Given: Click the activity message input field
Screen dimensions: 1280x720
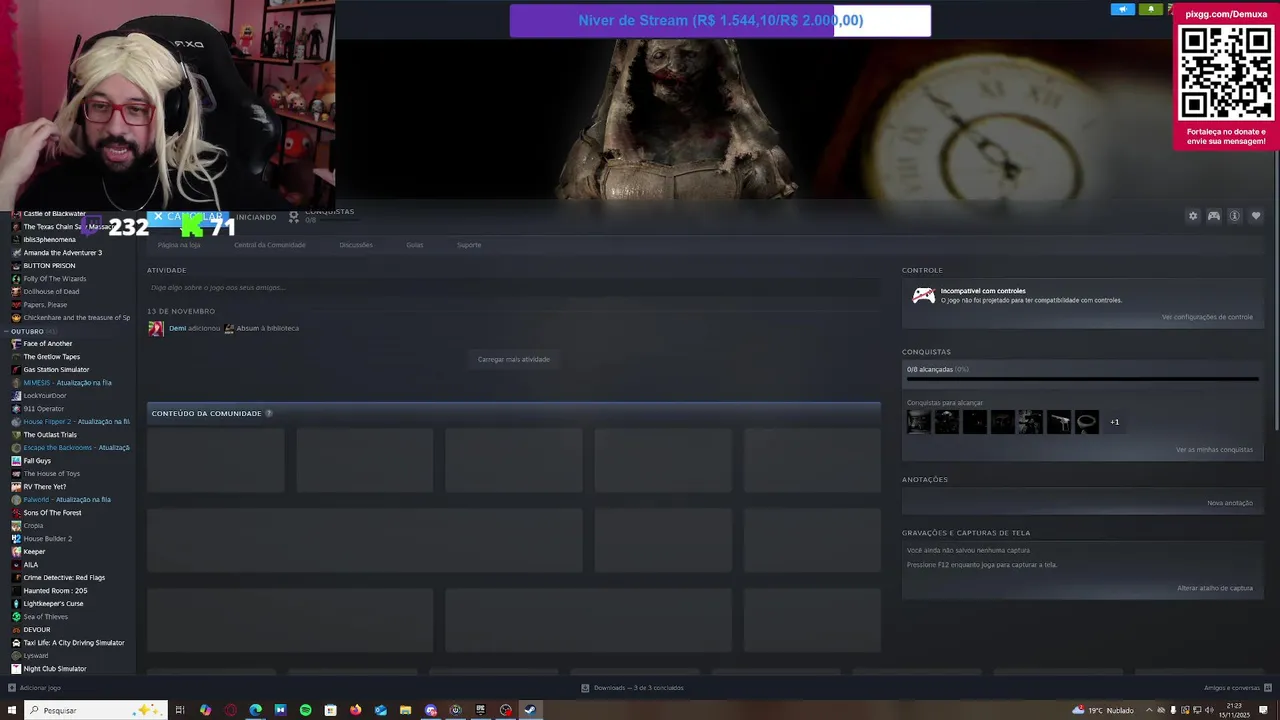Looking at the screenshot, I should click(513, 288).
